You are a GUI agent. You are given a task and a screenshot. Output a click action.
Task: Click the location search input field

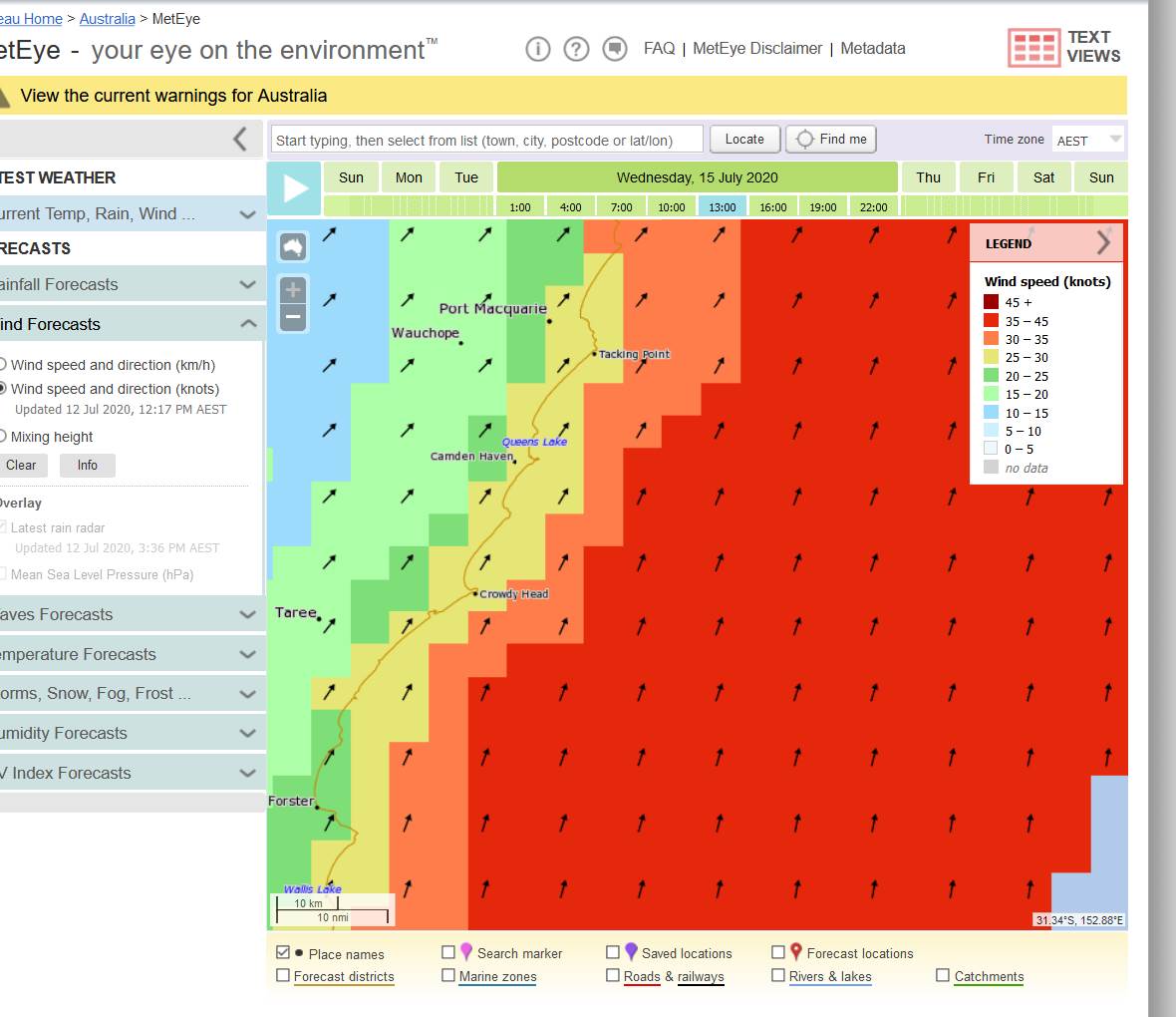point(486,140)
